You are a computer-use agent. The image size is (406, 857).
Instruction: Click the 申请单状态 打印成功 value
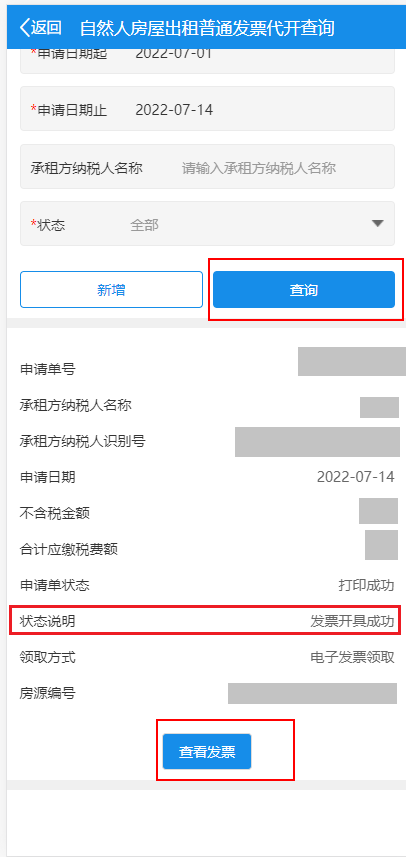pos(366,585)
